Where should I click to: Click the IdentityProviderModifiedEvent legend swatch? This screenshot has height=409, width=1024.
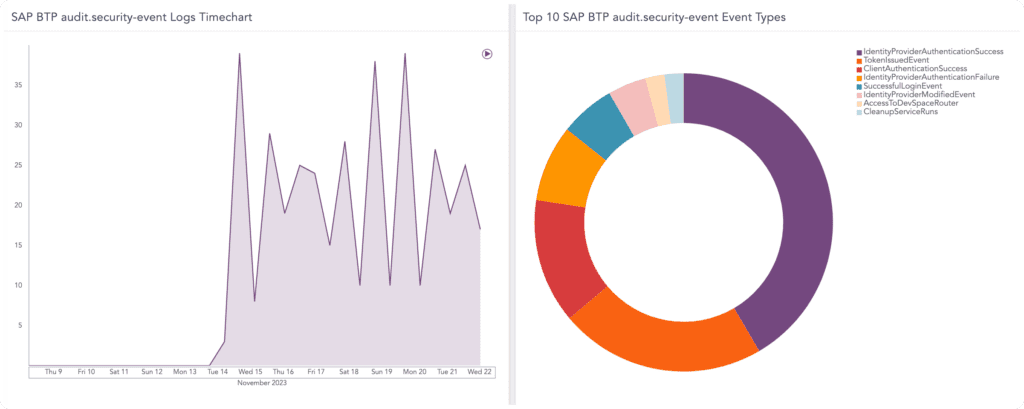[x=859, y=95]
